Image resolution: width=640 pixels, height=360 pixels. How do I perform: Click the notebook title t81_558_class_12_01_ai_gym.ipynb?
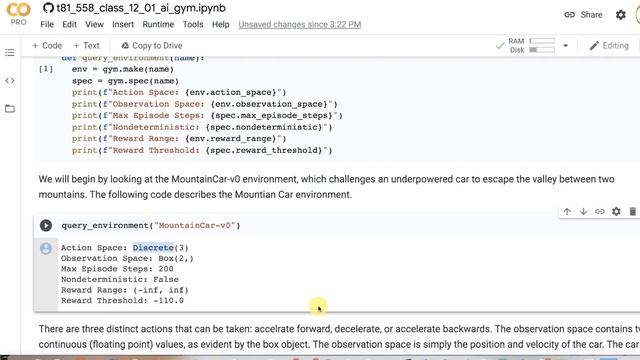tap(141, 8)
